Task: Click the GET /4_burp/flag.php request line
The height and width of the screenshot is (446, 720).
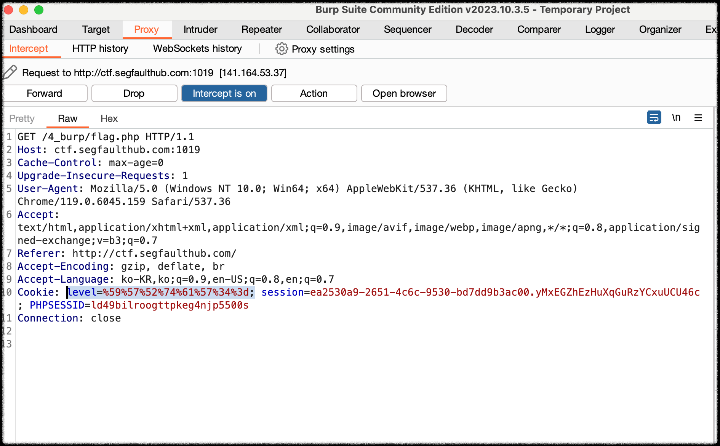Action: click(106, 137)
